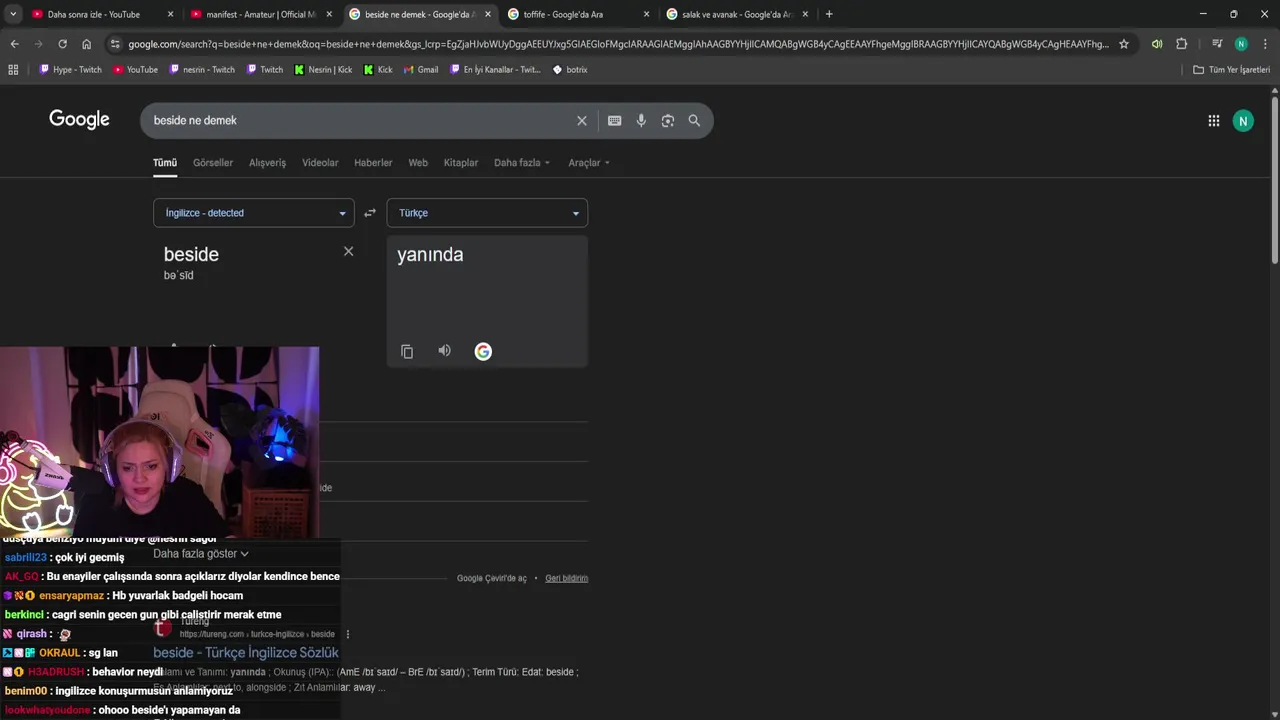
Task: Open the tab search dropdown arrow
Action: click(13, 14)
